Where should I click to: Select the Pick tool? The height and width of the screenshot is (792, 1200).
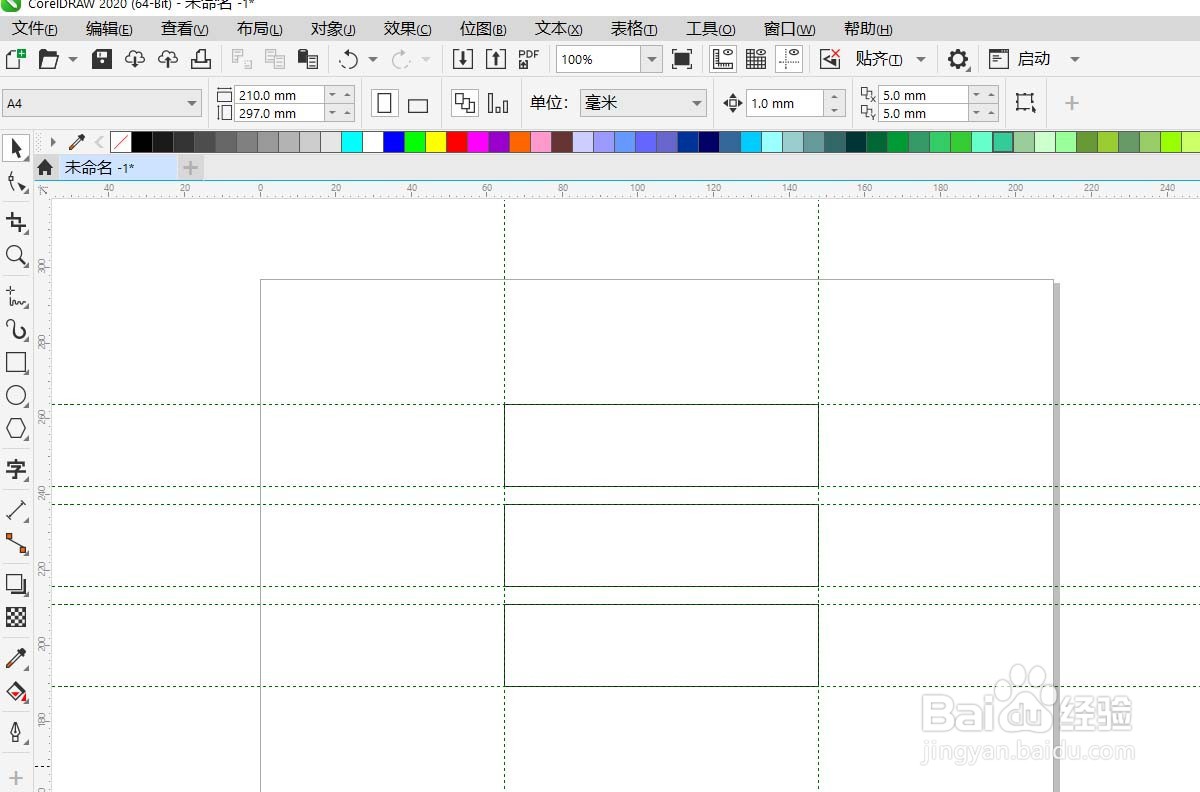click(x=16, y=149)
